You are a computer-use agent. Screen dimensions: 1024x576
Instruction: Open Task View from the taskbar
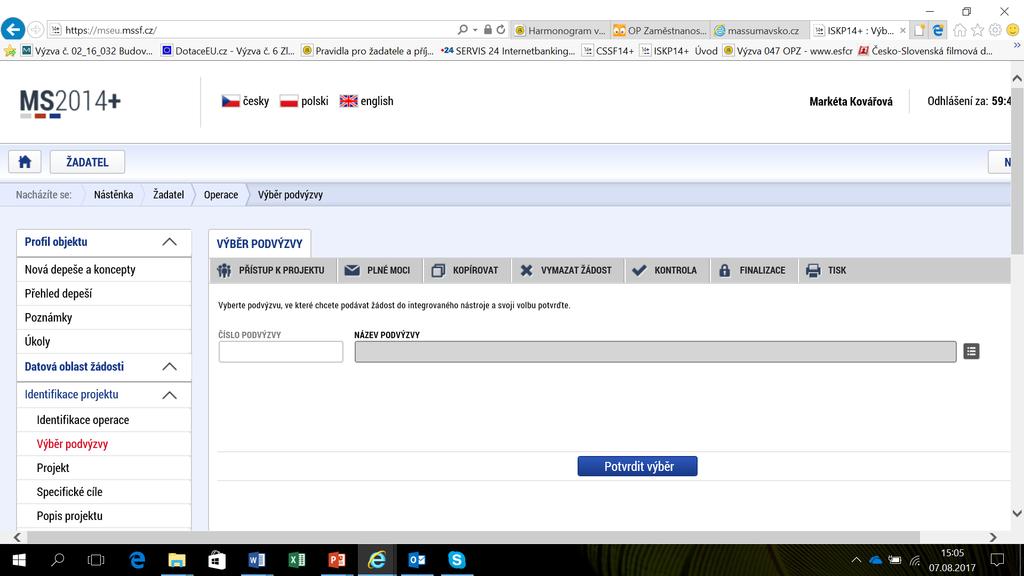[x=96, y=560]
